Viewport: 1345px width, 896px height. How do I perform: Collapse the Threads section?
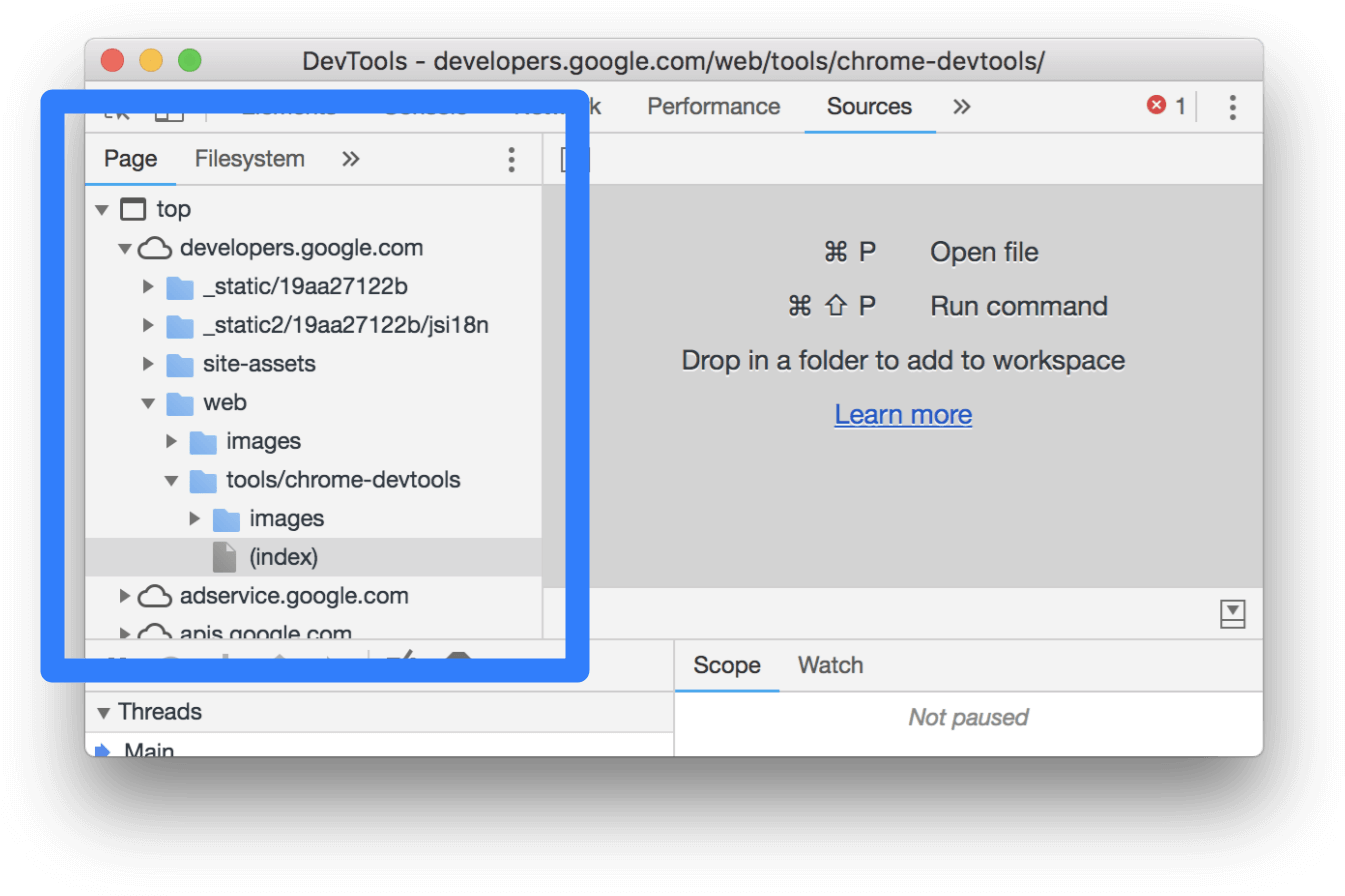pyautogui.click(x=102, y=713)
